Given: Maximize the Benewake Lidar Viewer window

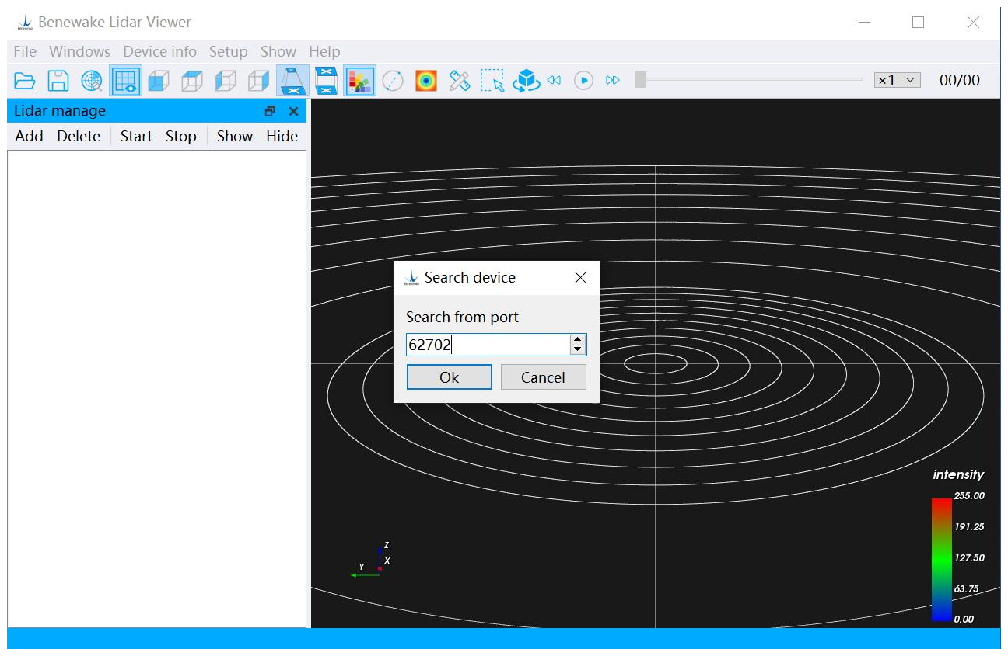Looking at the screenshot, I should [x=918, y=23].
